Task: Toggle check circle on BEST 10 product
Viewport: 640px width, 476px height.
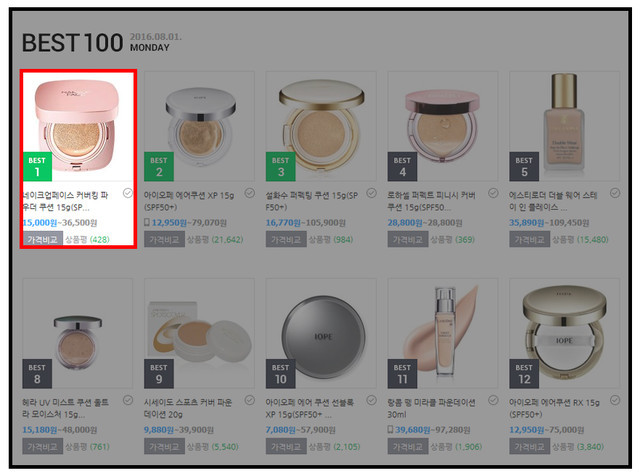Action: click(x=371, y=400)
